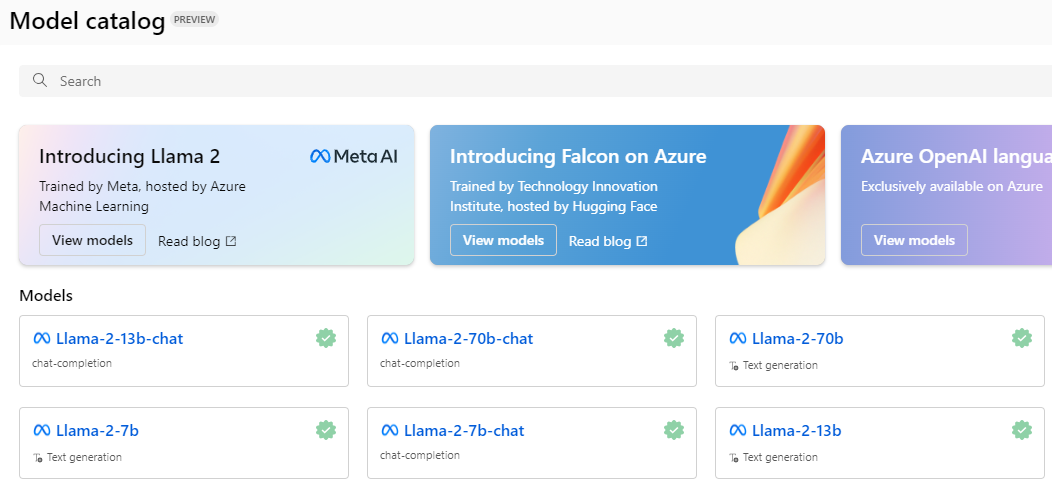This screenshot has height=498, width=1052.
Task: Open the Llama-2-70b-chat model link
Action: pyautogui.click(x=468, y=339)
